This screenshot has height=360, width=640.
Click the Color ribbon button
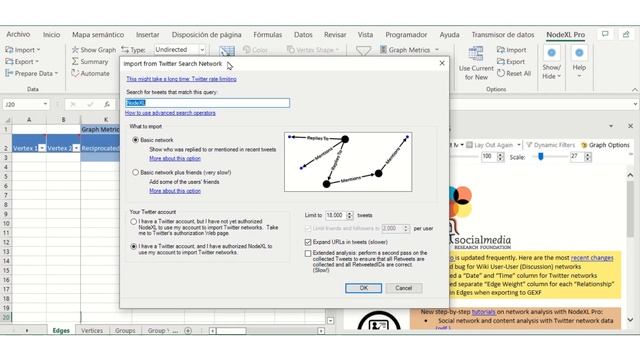[255, 50]
